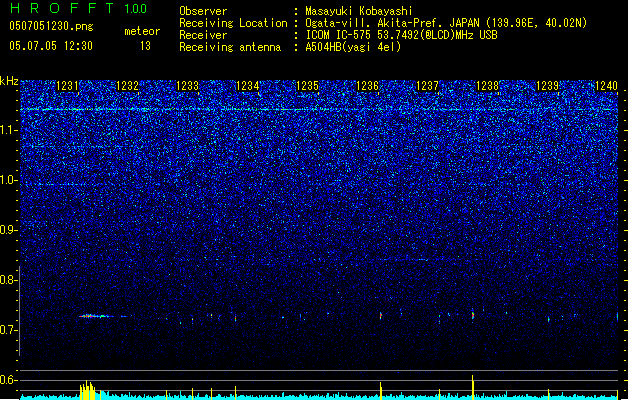Screen dimensions: 629x400
Task: Click the red meteor echo near 1236
Action: point(381,316)
